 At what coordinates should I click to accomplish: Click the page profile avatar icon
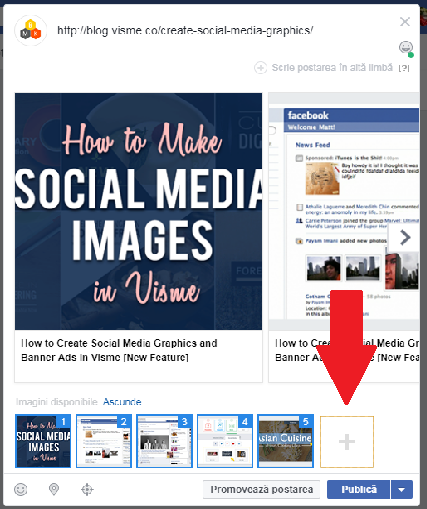(31, 30)
